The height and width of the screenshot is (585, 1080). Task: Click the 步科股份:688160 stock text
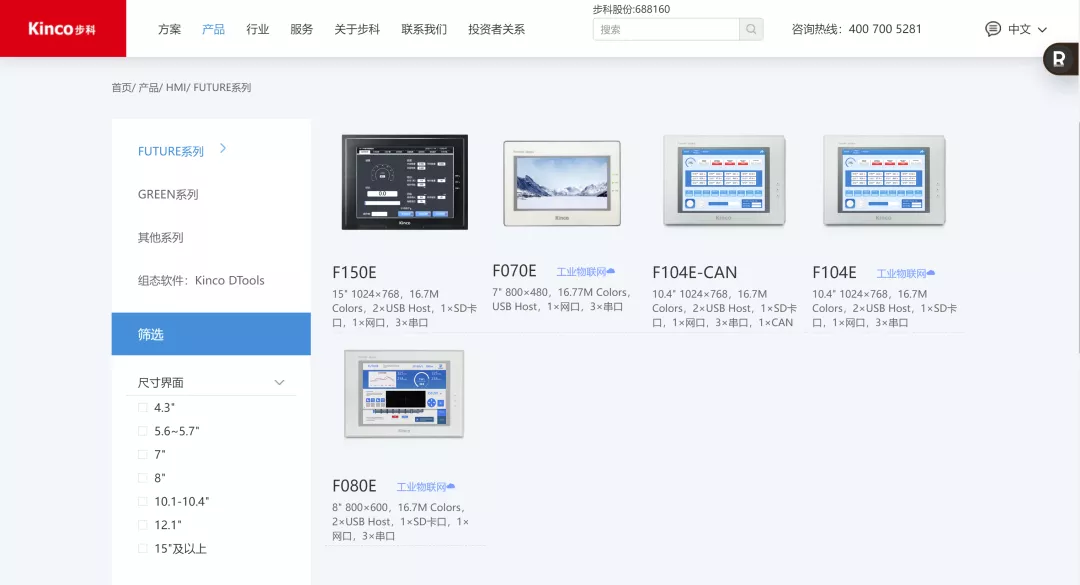[631, 9]
